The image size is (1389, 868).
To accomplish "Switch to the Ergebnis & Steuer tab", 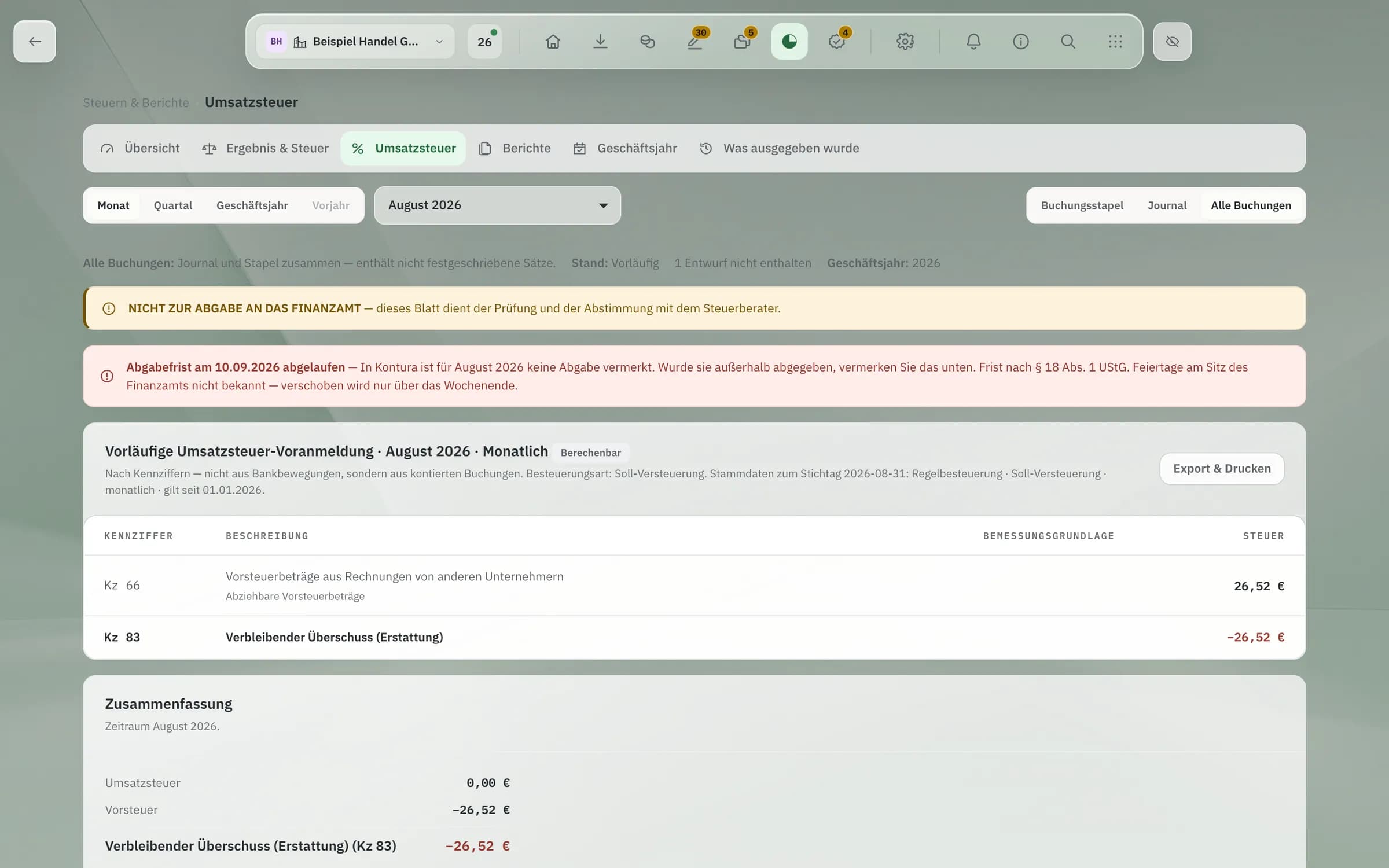I will pos(265,149).
